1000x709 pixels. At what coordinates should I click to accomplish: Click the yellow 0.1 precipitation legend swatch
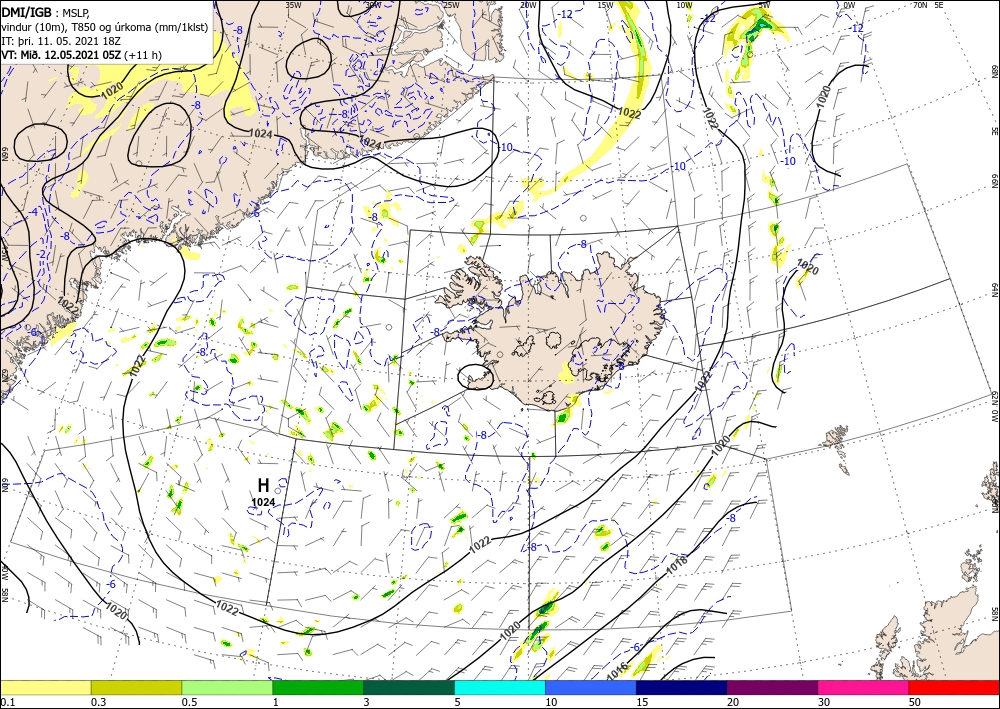pyautogui.click(x=45, y=687)
